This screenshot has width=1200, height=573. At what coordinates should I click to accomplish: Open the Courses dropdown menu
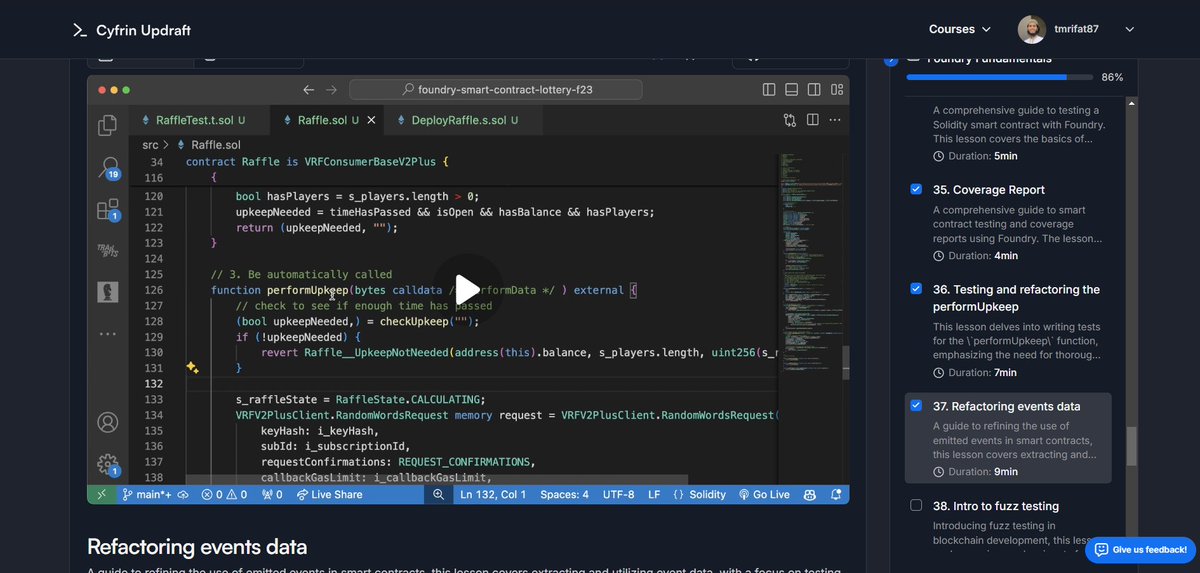click(x=960, y=29)
